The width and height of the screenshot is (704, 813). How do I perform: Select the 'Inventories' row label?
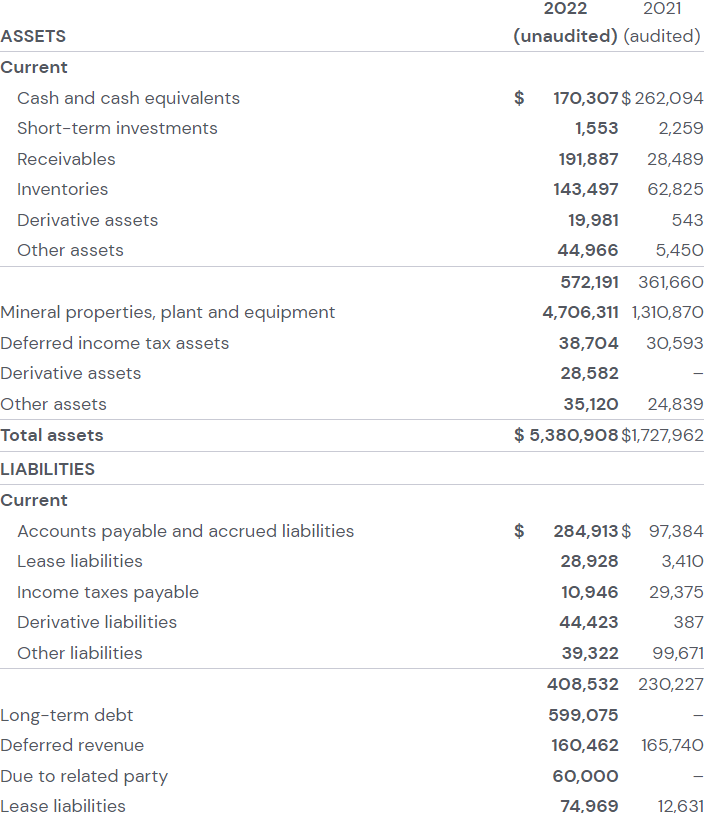(62, 189)
